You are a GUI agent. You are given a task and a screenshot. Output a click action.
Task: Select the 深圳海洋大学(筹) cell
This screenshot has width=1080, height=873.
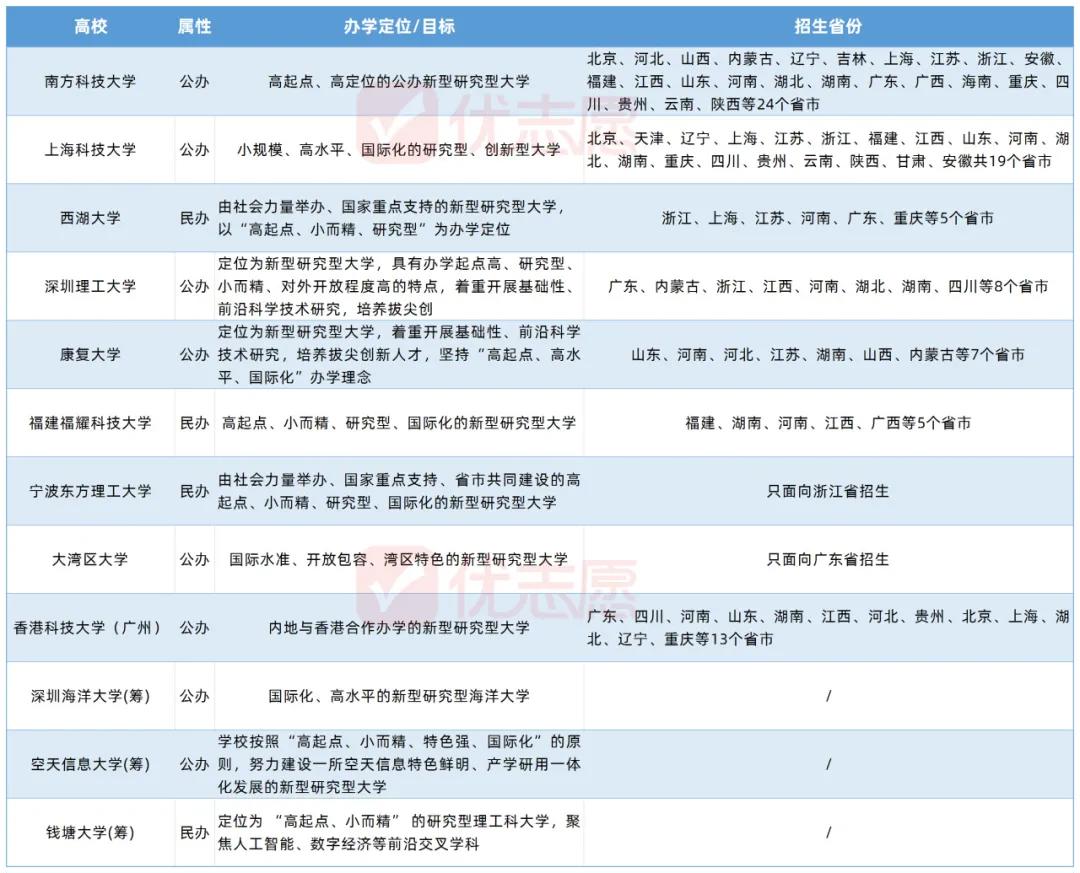point(90,696)
